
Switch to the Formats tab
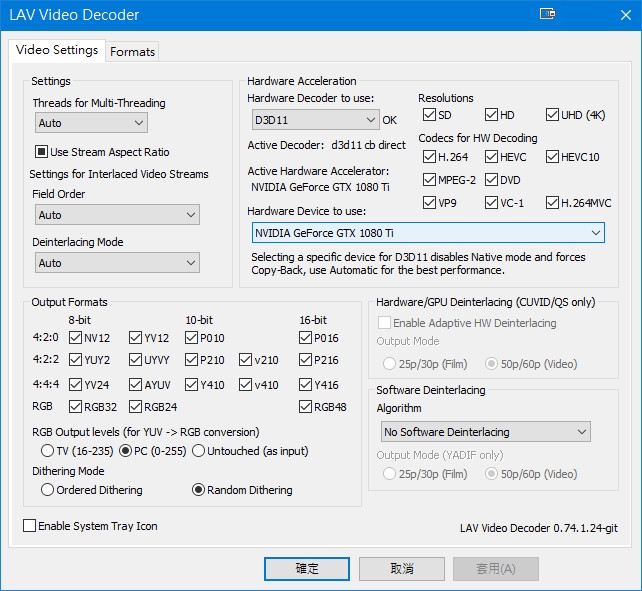coord(132,52)
